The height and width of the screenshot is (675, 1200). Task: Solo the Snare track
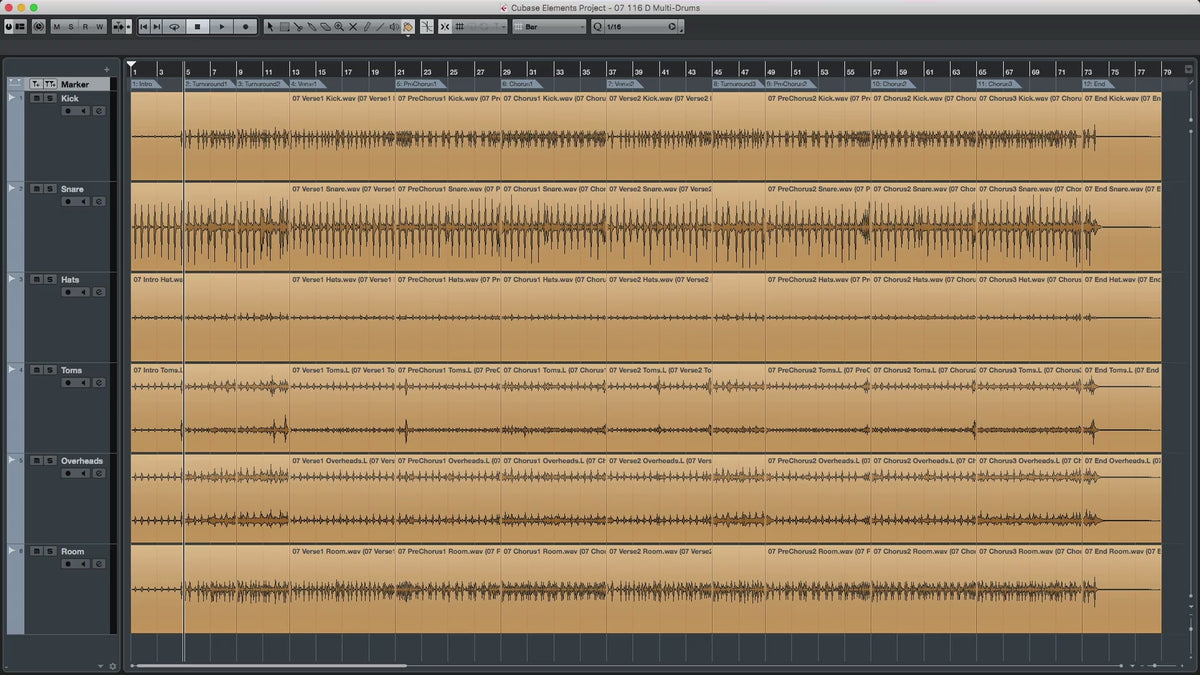pos(49,189)
